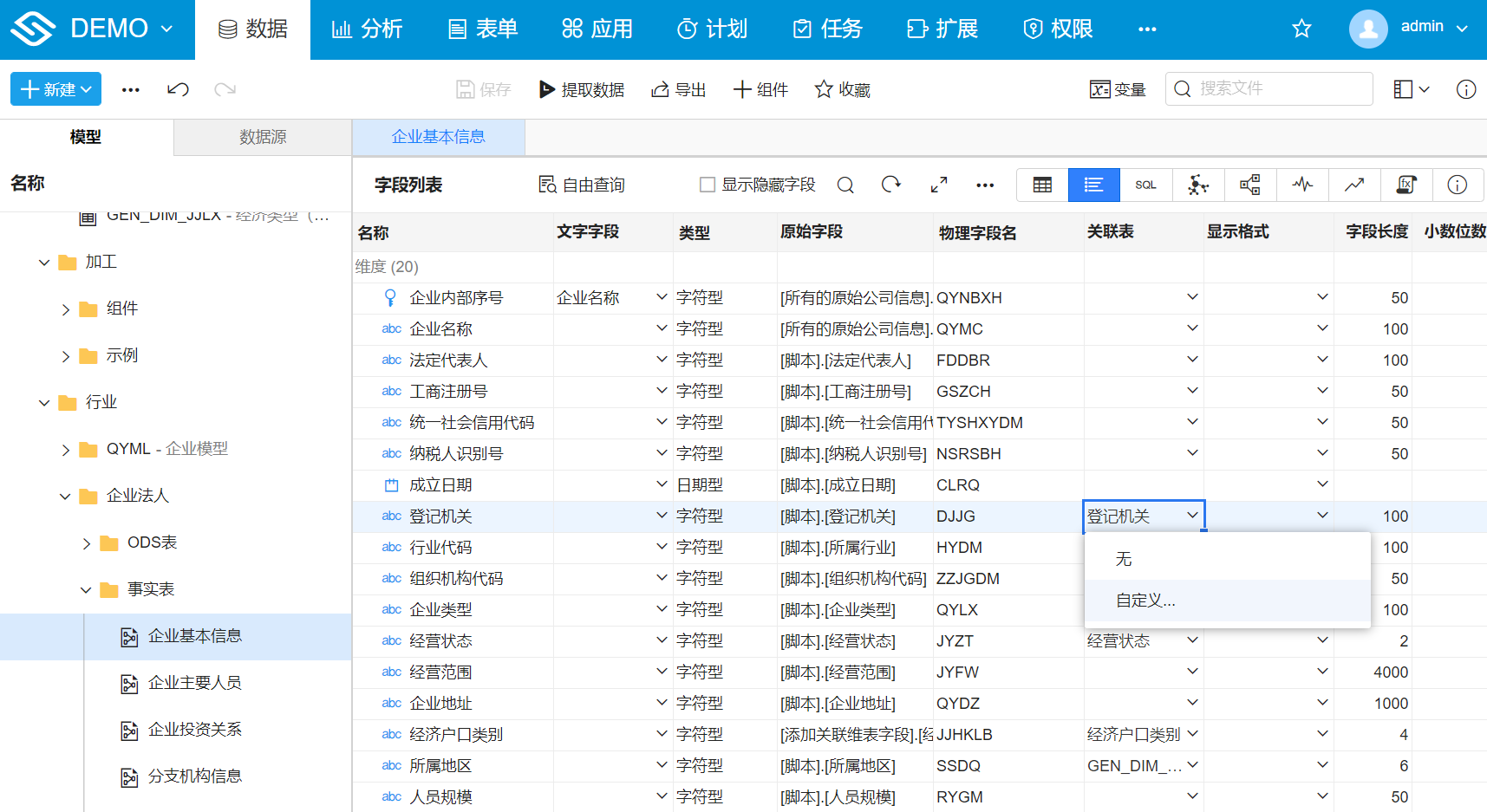打开 fx 脚本编辑图标
This screenshot has width=1487, height=812.
coord(1406,185)
